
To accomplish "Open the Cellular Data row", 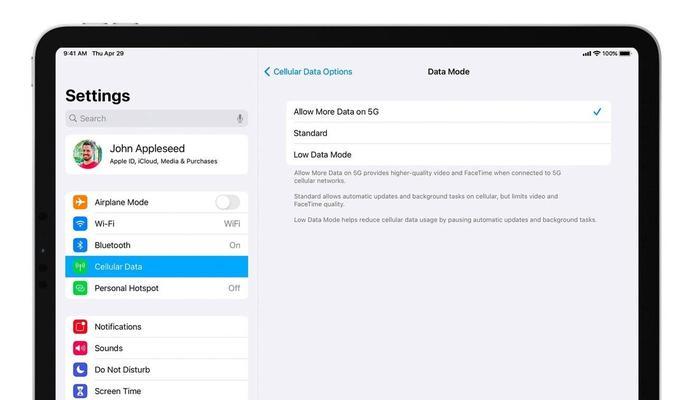I will click(156, 267).
